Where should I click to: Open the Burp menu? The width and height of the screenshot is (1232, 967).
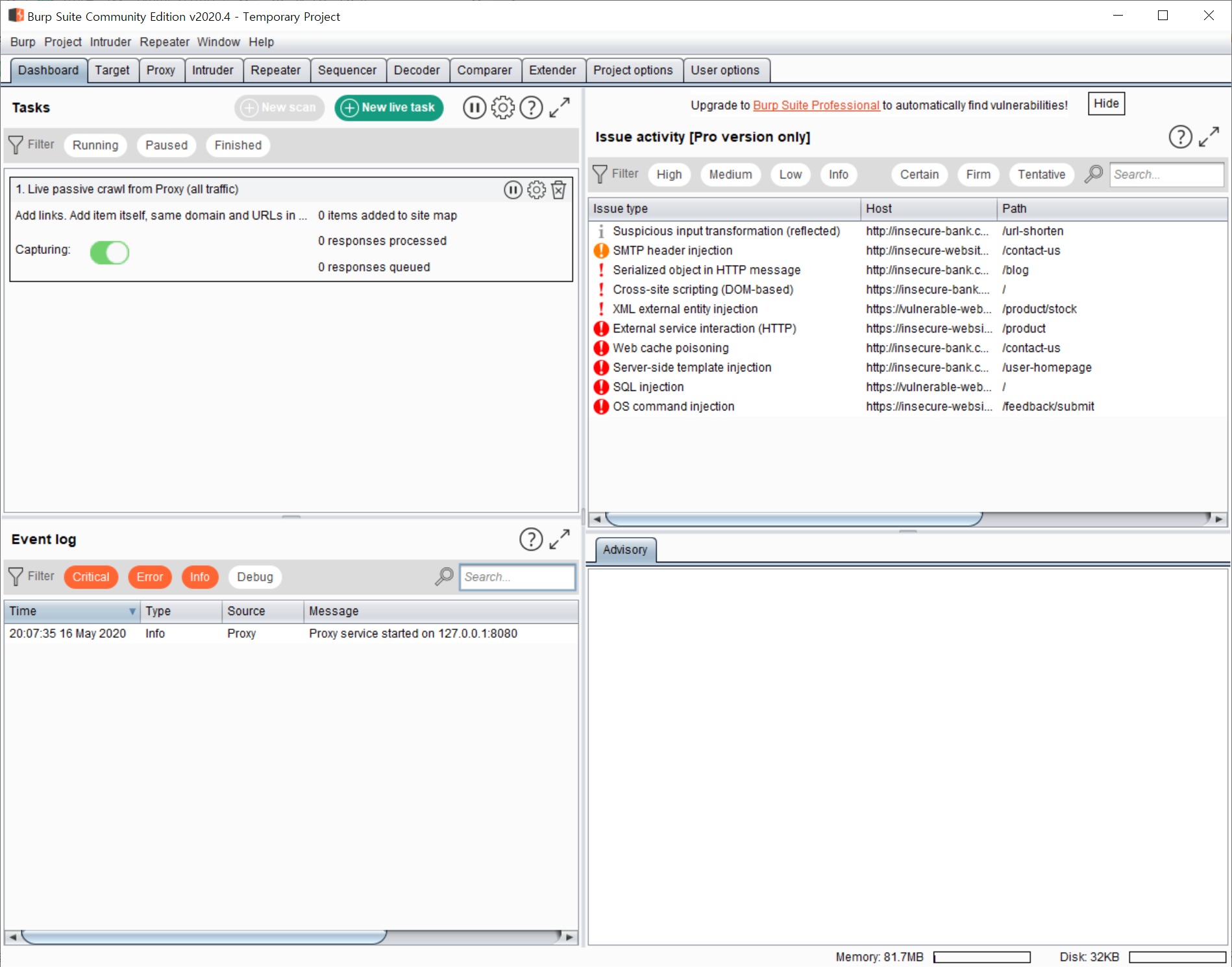[23, 42]
